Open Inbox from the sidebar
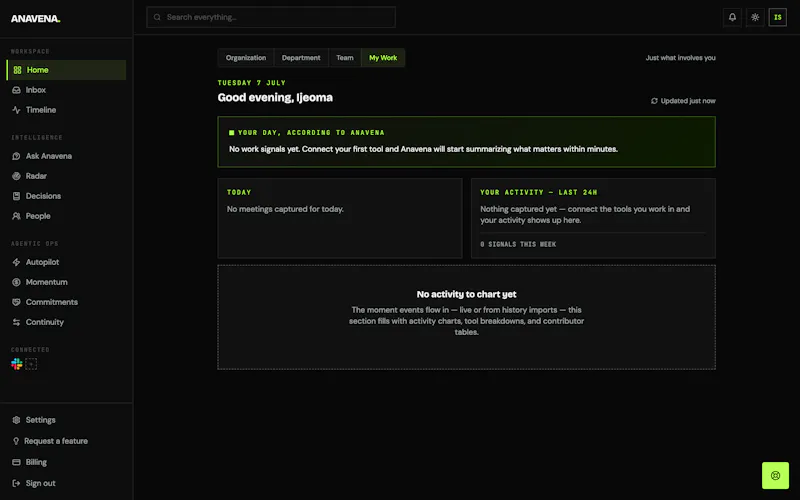This screenshot has height=500, width=800. (x=66, y=90)
